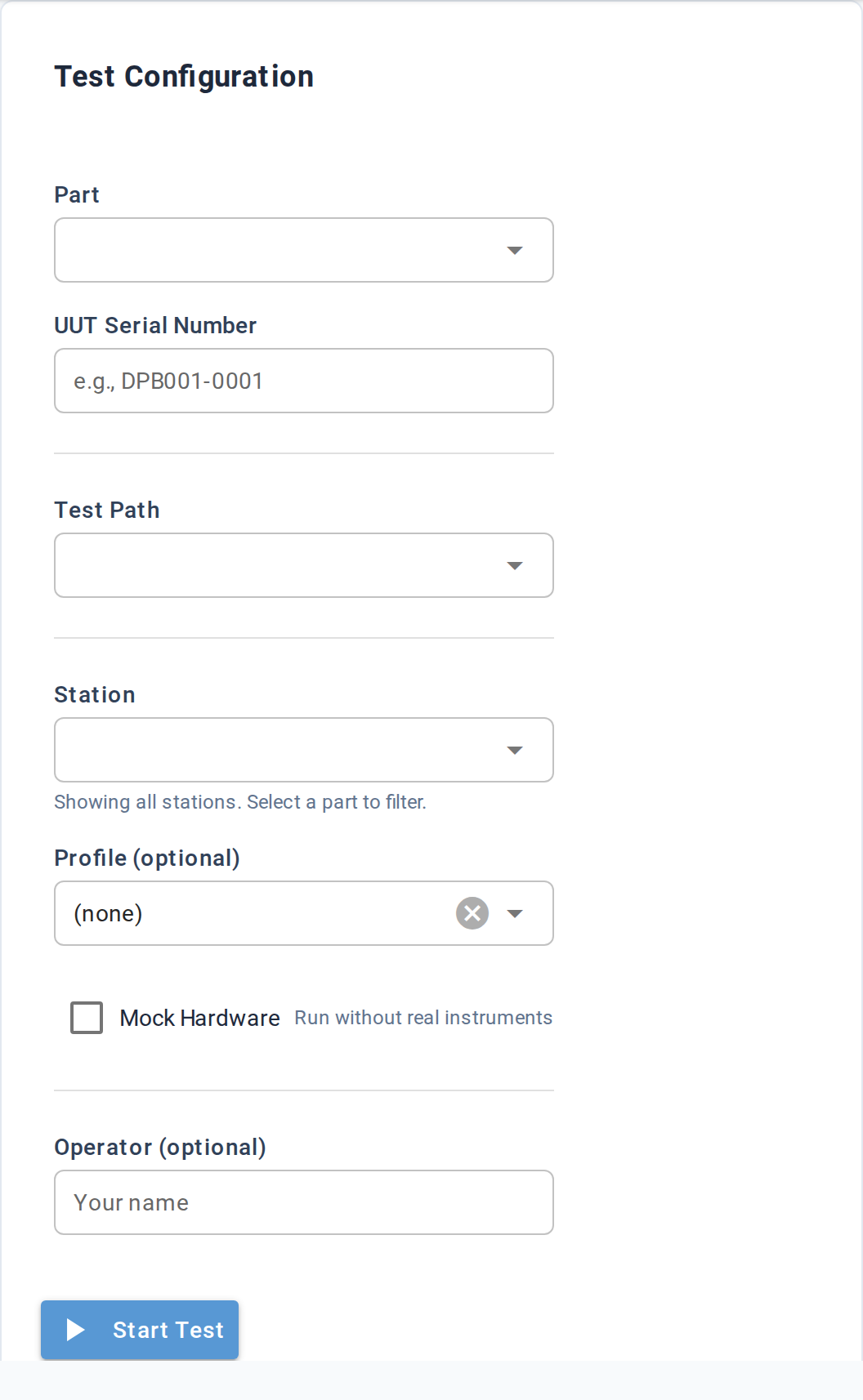
Task: Start the test with the Start Test button
Action: point(140,1330)
